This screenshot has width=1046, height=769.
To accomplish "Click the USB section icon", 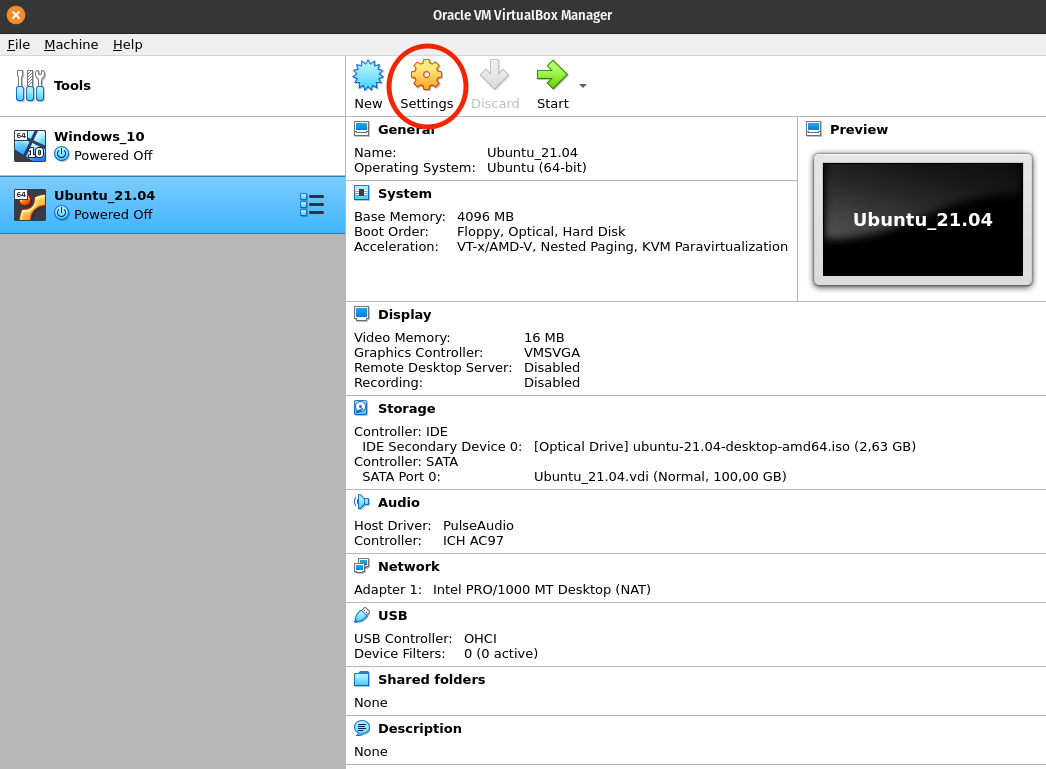I will point(361,615).
